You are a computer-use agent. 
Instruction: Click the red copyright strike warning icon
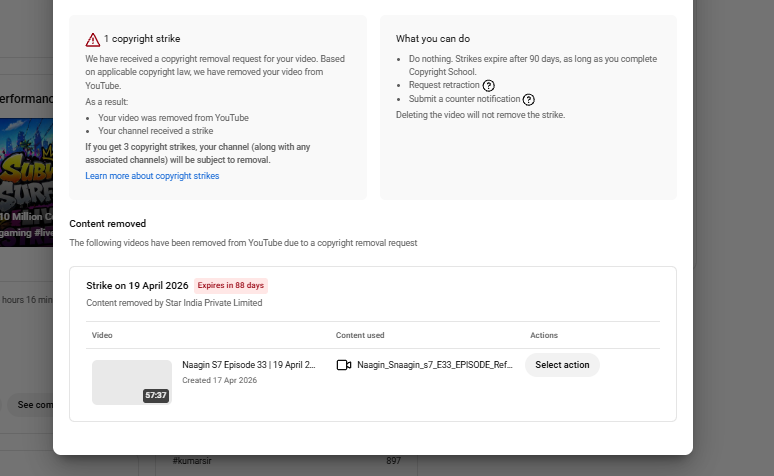pos(93,40)
